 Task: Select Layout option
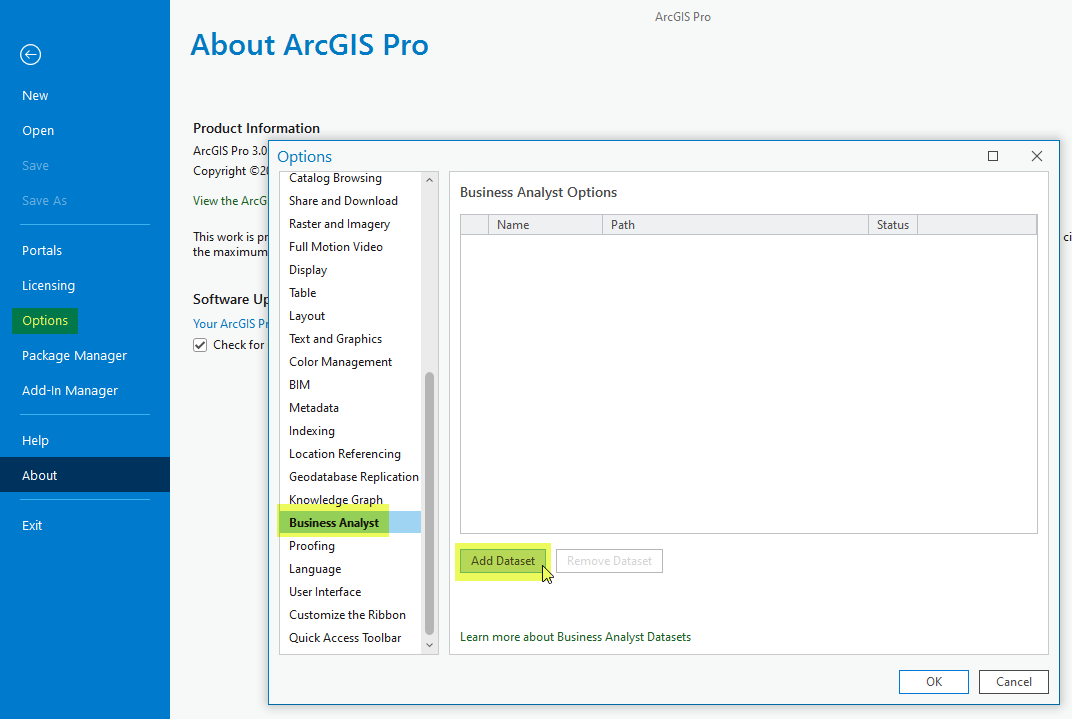click(x=307, y=316)
